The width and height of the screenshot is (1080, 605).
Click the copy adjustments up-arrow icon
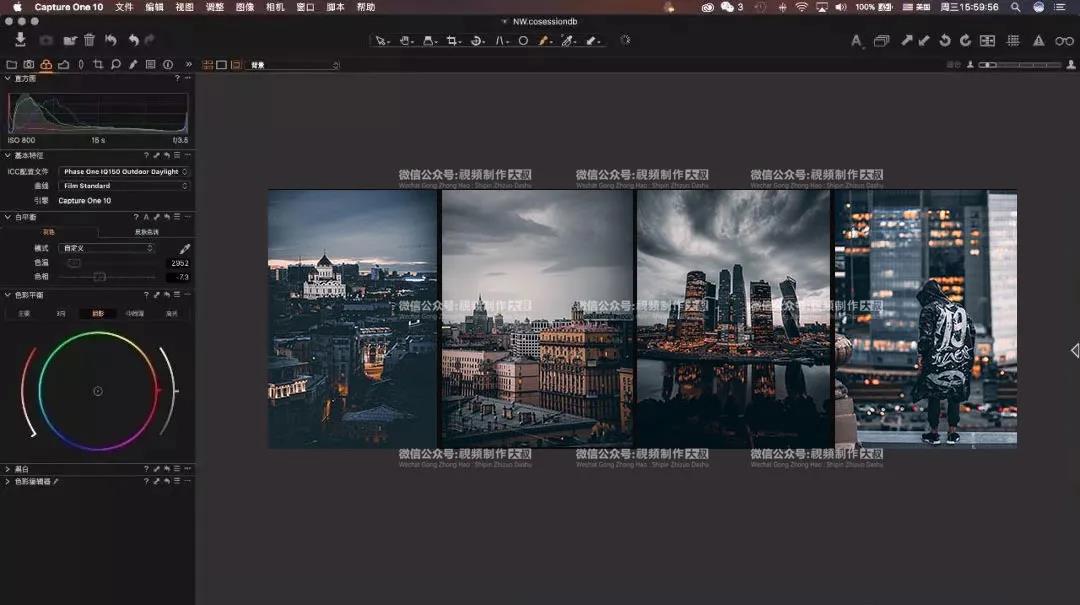[906, 41]
